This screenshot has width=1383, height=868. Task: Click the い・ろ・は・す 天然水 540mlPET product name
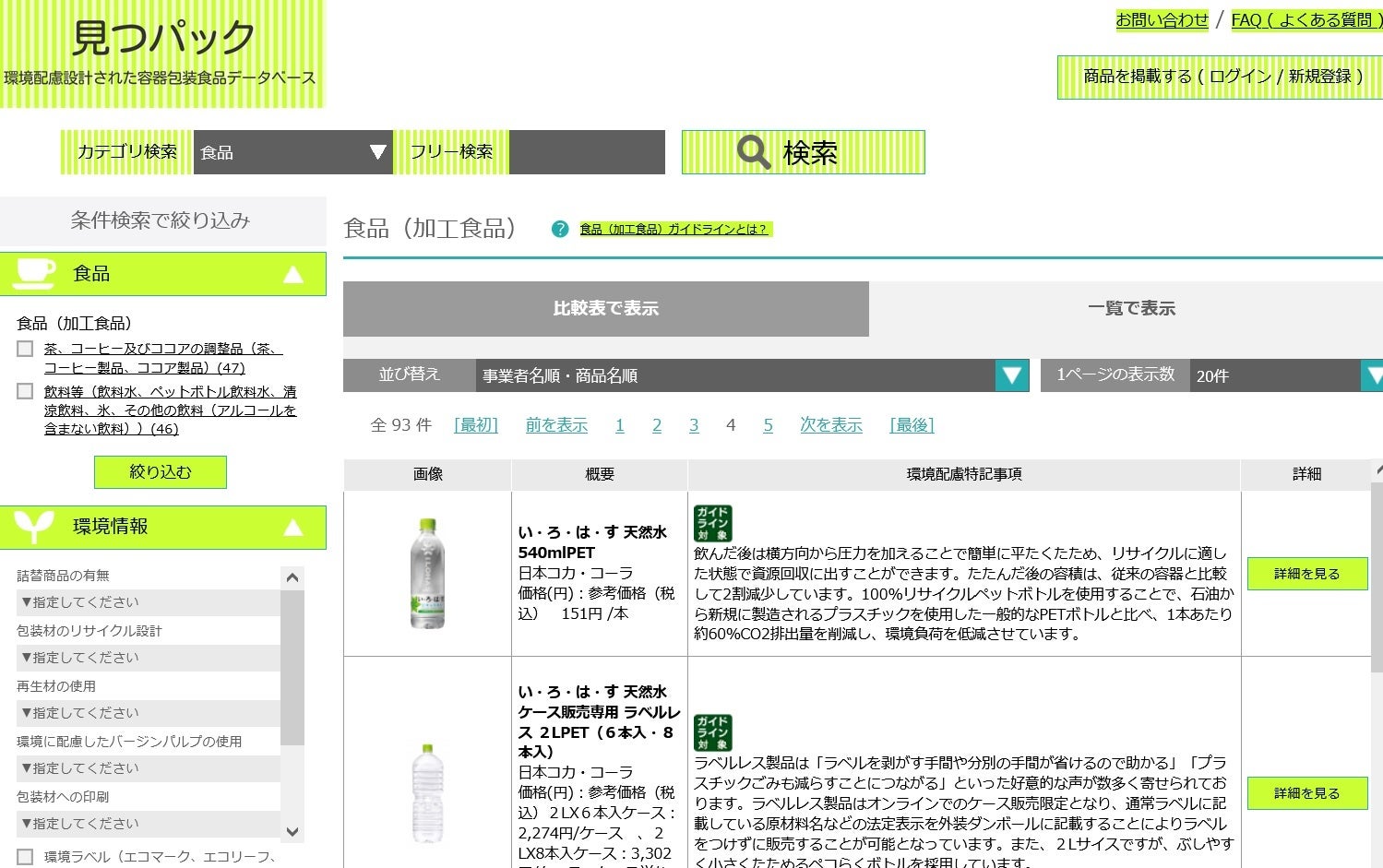(x=592, y=542)
